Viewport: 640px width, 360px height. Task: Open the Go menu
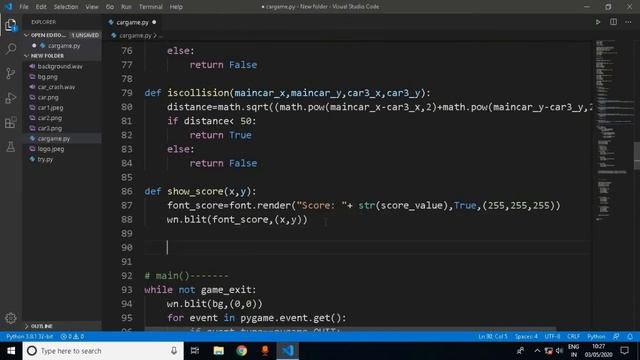(110, 7)
